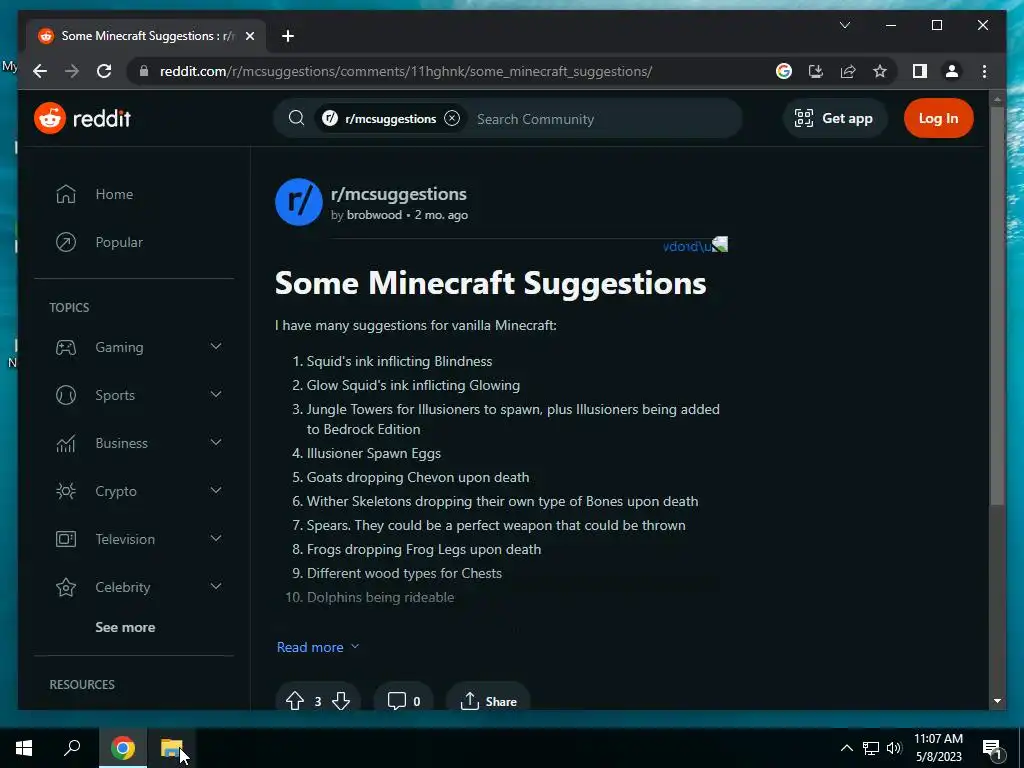Screen dimensions: 1024x768
Task: Close the Some Minecraft Suggestions tab
Action: click(249, 36)
